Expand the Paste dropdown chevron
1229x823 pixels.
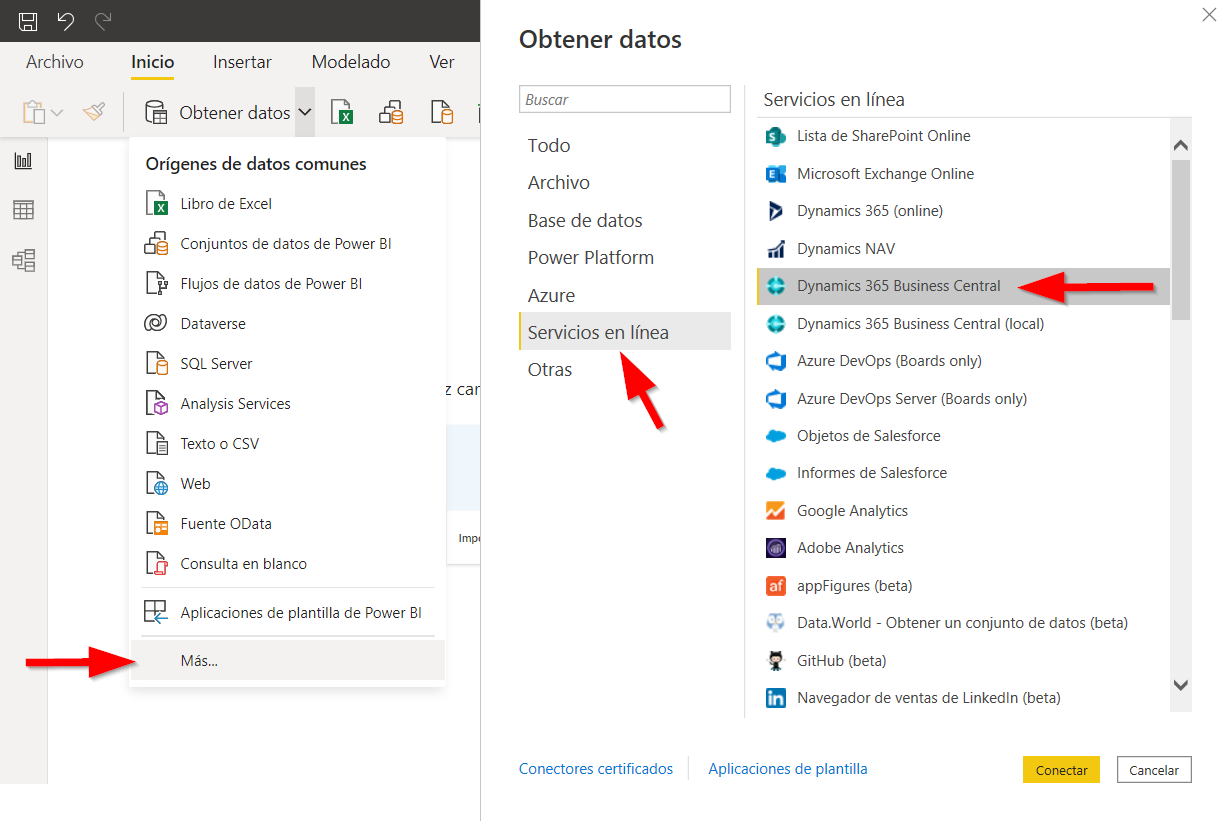click(57, 113)
